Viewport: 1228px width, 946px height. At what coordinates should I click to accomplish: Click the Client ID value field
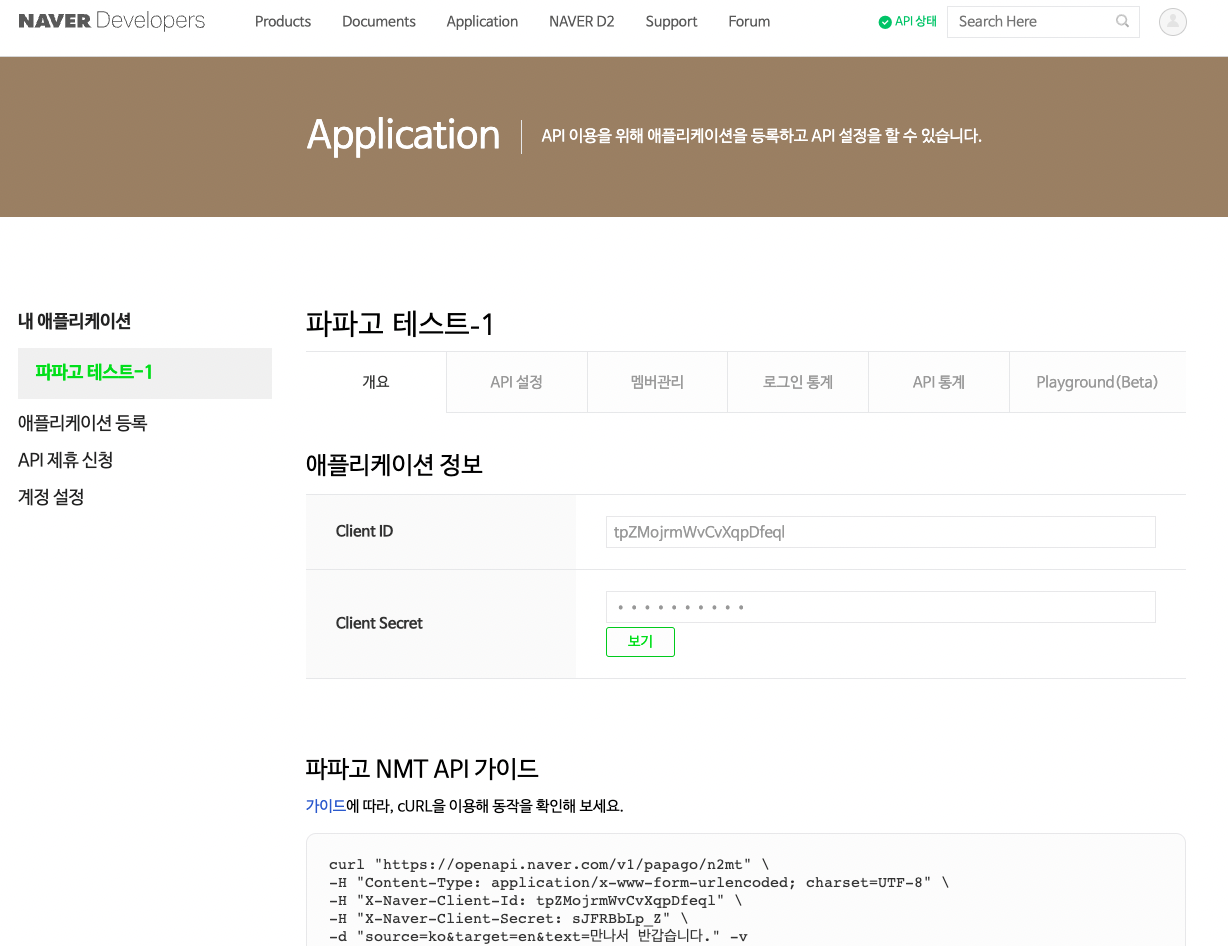pos(881,532)
